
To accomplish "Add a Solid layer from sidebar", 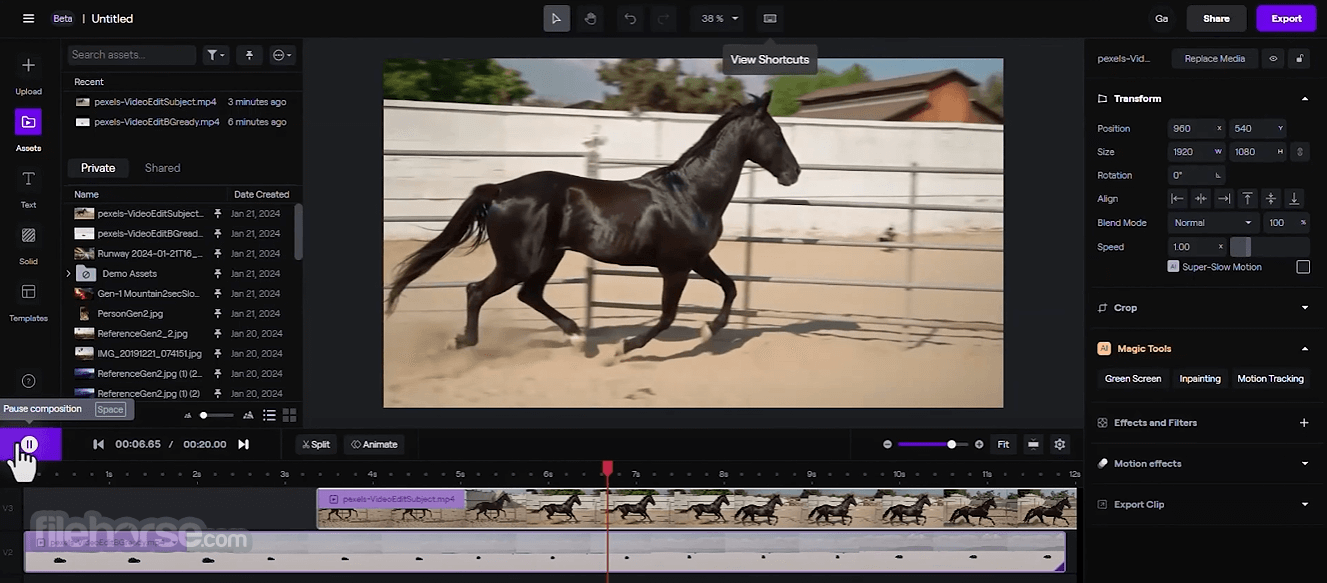I will [x=28, y=243].
